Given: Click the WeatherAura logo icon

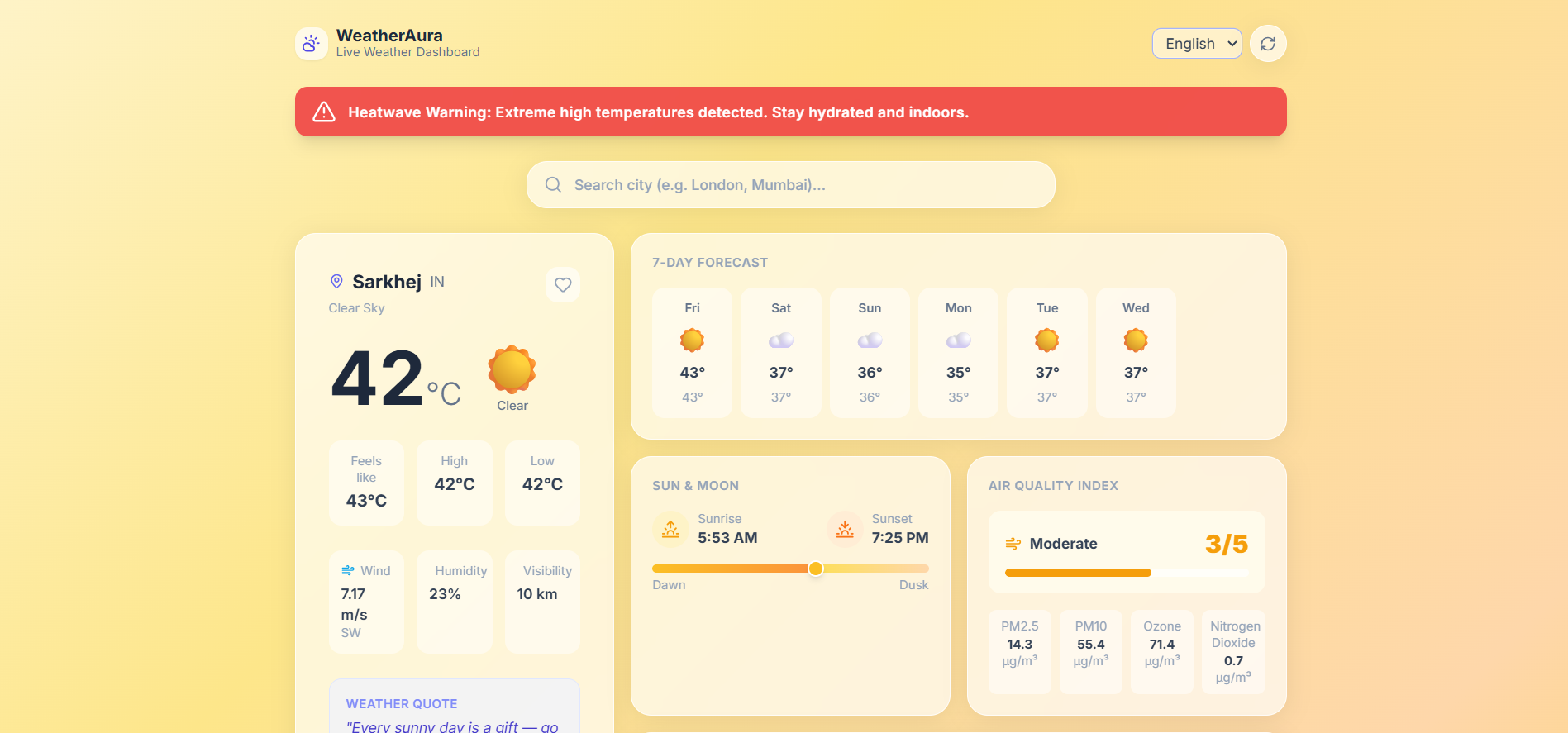Looking at the screenshot, I should [x=311, y=44].
